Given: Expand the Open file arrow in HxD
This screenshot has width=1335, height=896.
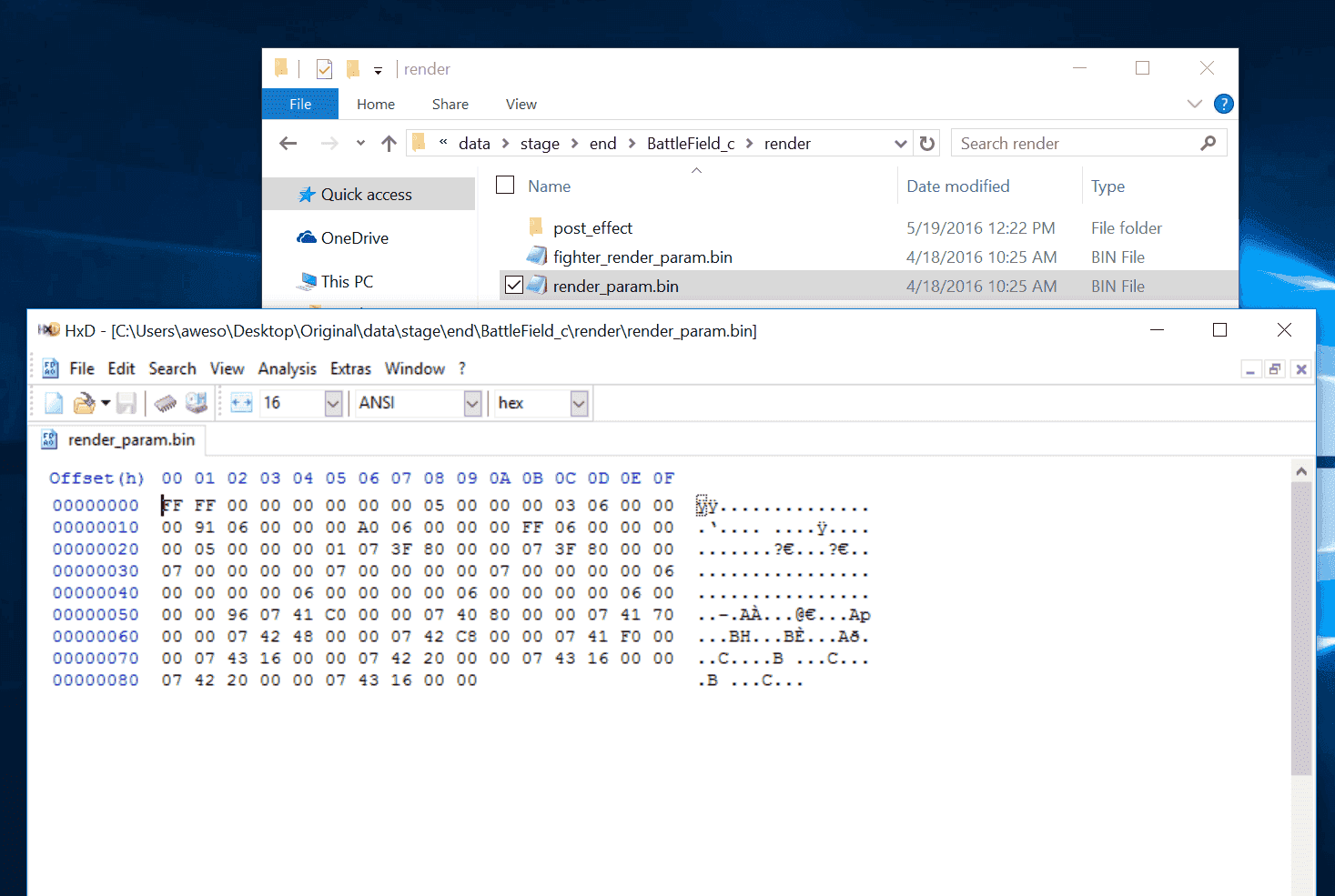Looking at the screenshot, I should coord(106,403).
